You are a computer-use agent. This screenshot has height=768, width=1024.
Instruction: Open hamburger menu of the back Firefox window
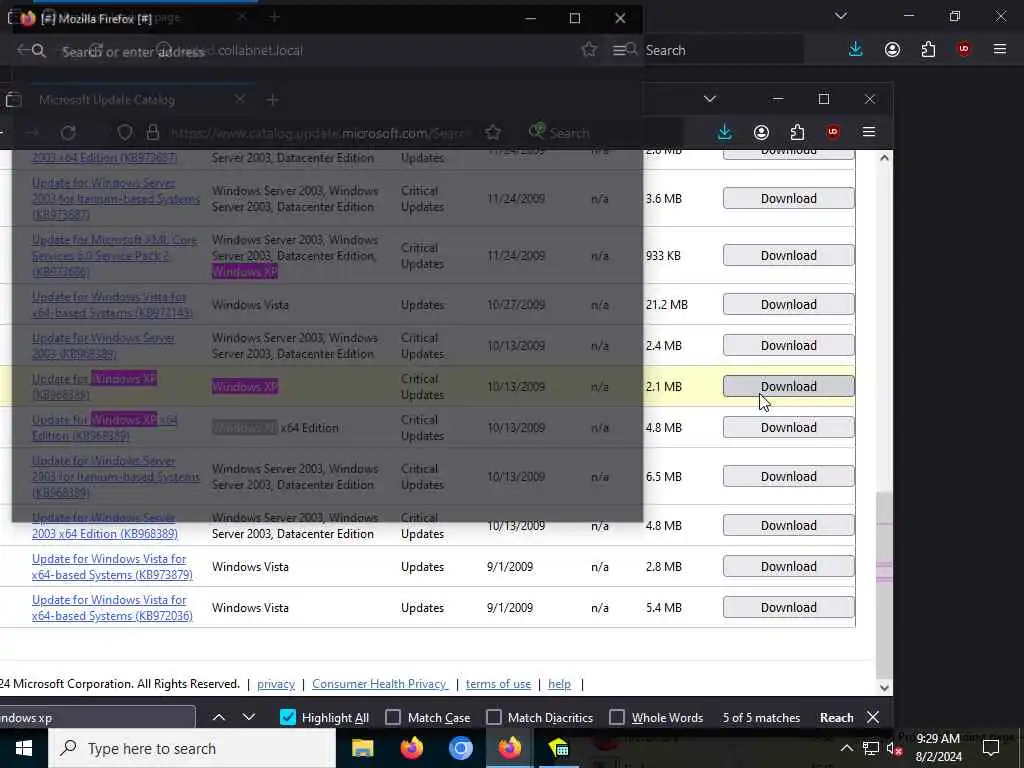click(x=1000, y=50)
